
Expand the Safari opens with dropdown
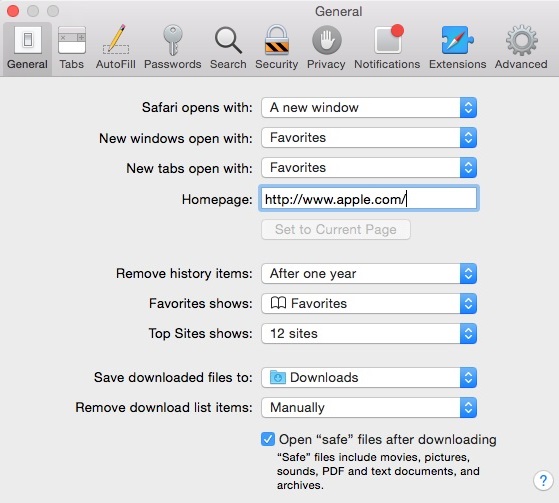(x=369, y=107)
